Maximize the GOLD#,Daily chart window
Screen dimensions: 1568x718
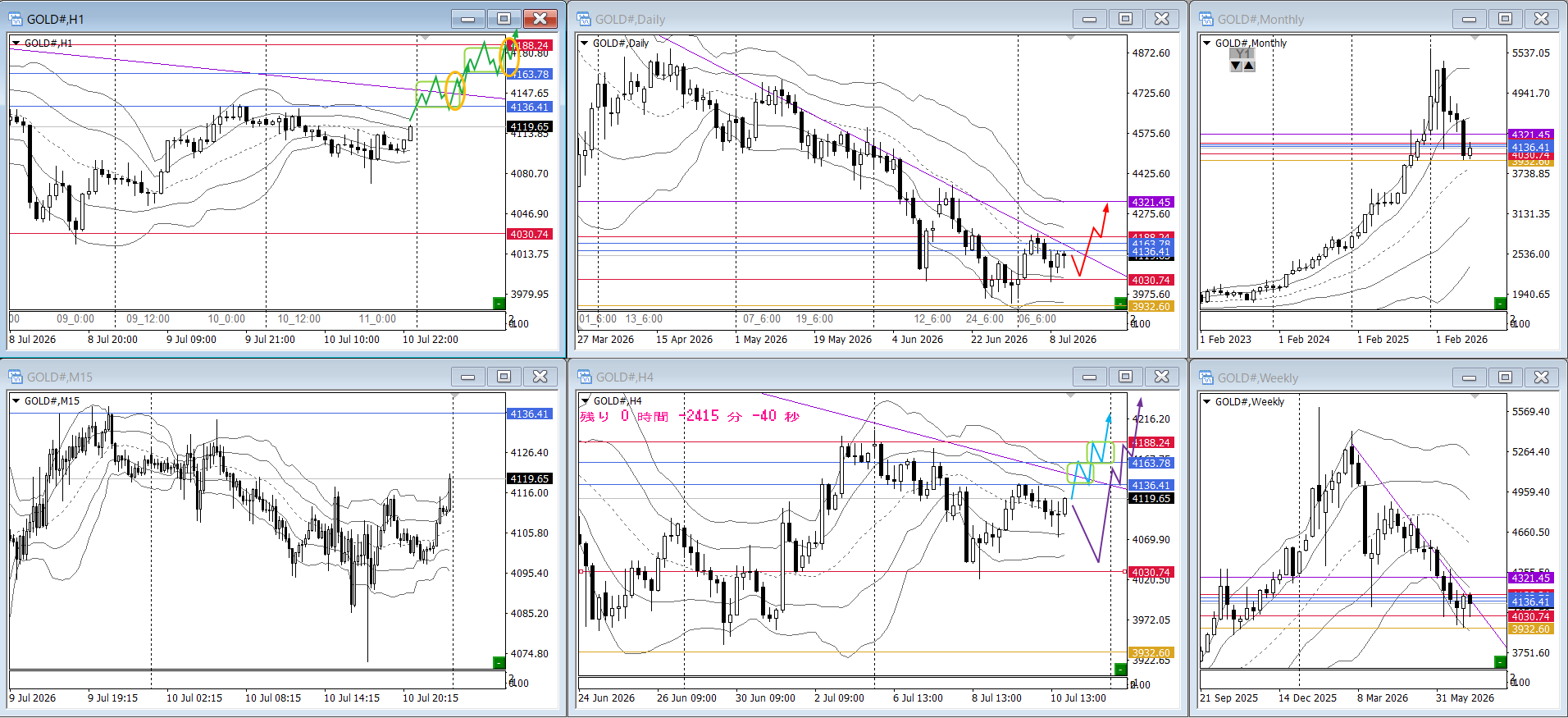[1125, 19]
